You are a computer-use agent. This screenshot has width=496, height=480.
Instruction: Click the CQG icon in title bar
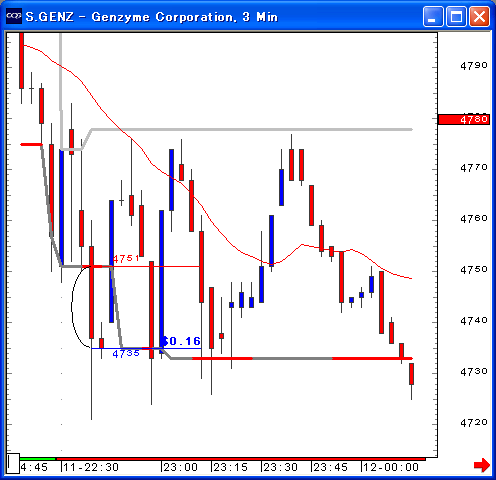click(14, 16)
